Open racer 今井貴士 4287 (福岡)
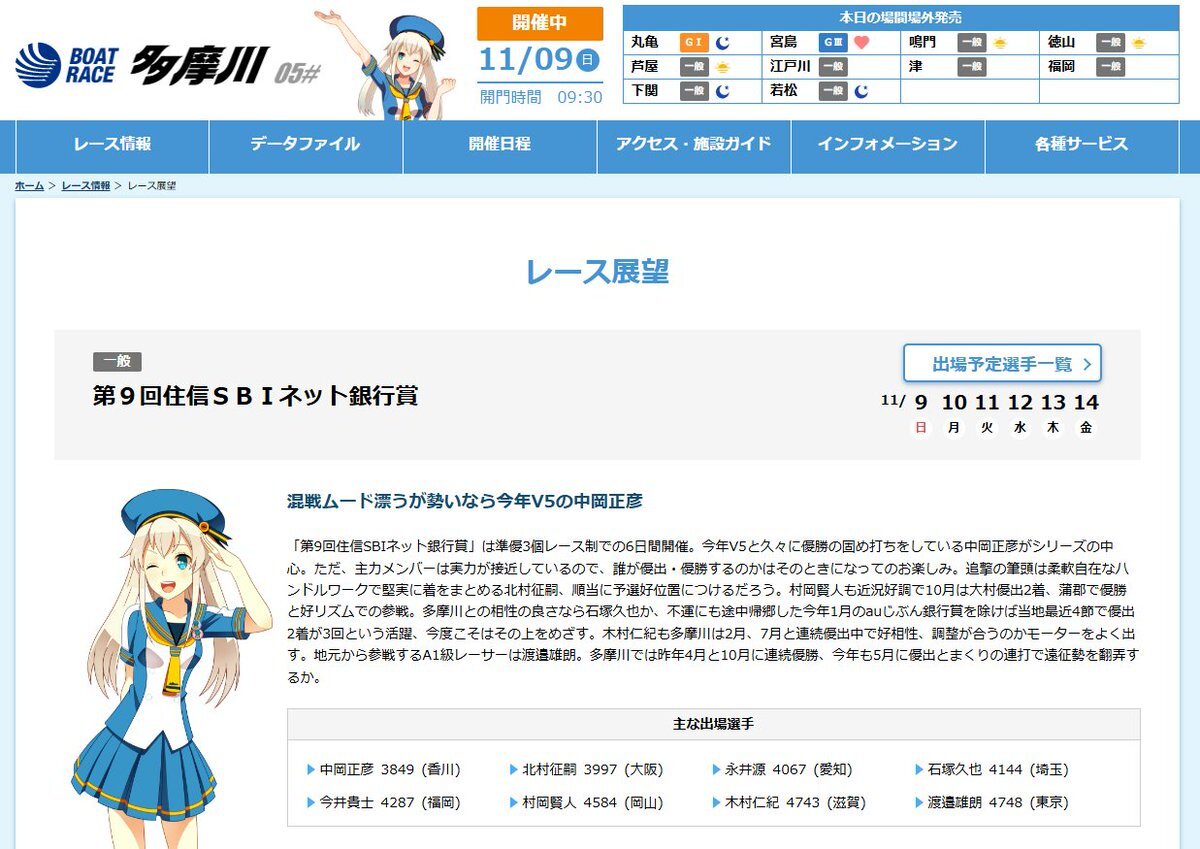 click(x=390, y=802)
